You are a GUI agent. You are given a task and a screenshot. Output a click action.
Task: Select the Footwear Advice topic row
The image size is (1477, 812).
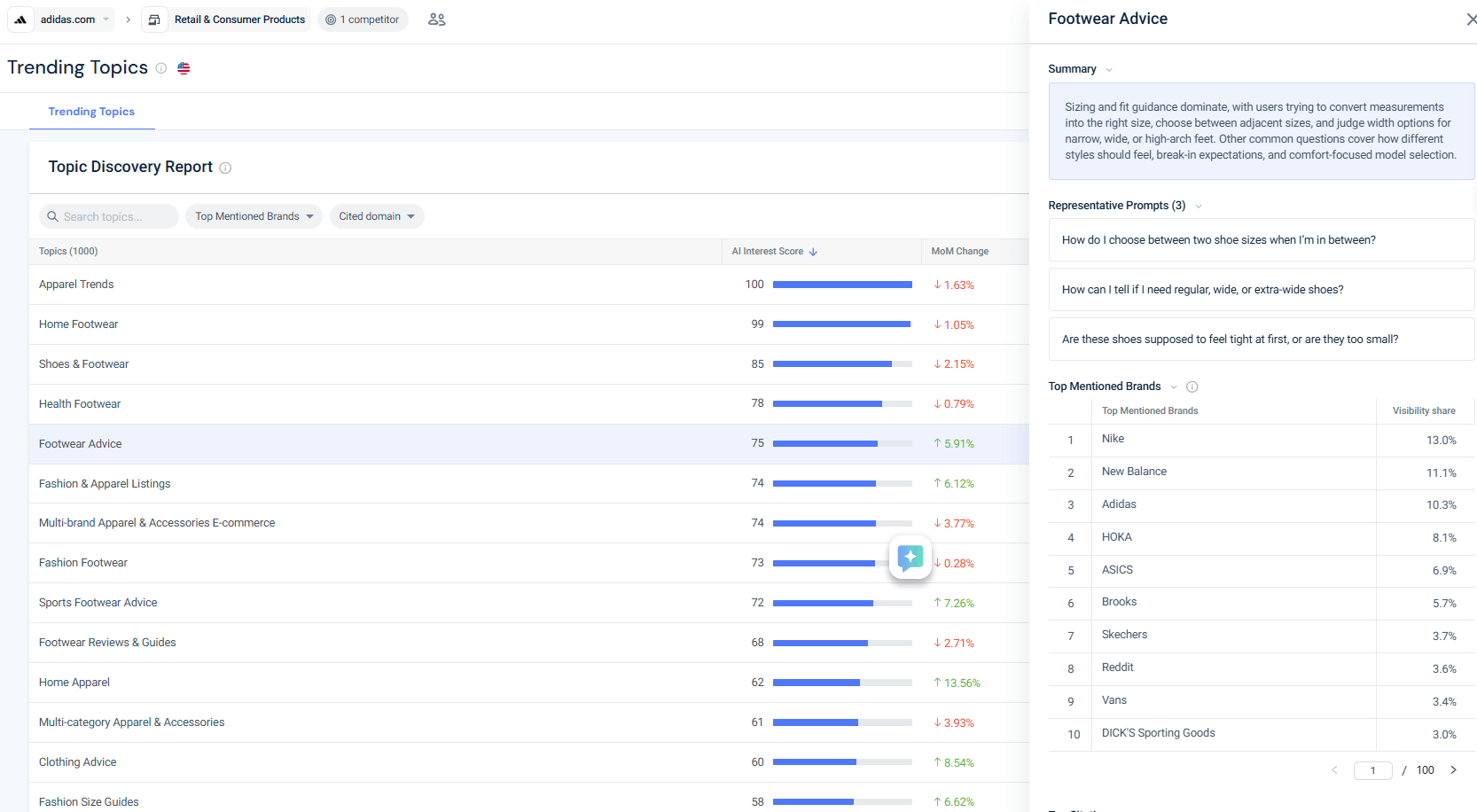point(529,444)
